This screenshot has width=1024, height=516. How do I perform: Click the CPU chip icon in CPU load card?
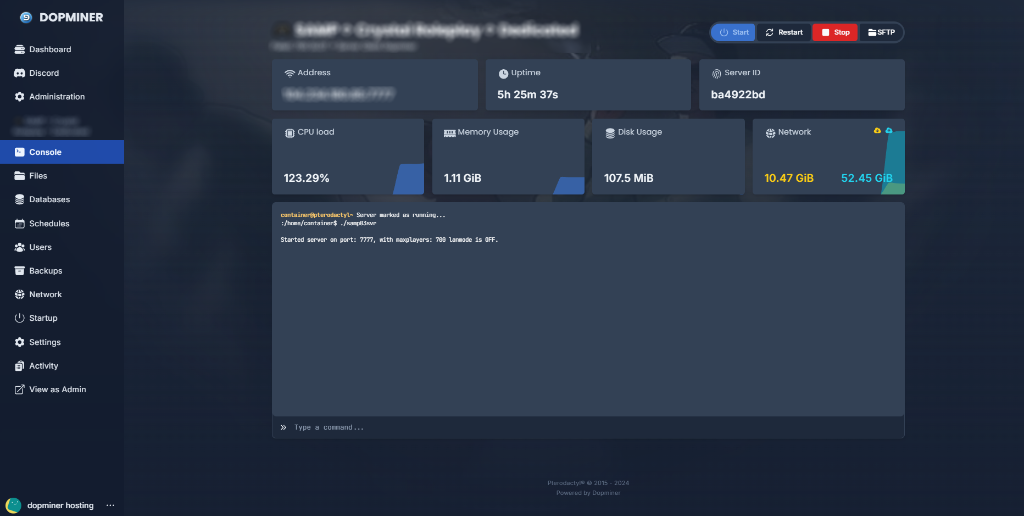coord(290,133)
